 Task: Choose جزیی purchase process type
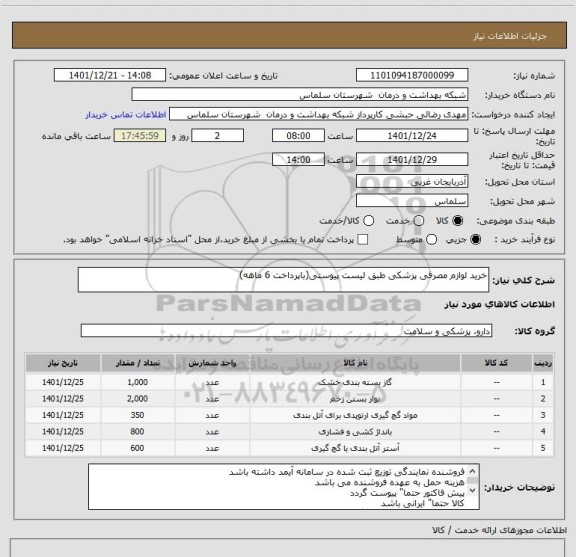click(475, 240)
